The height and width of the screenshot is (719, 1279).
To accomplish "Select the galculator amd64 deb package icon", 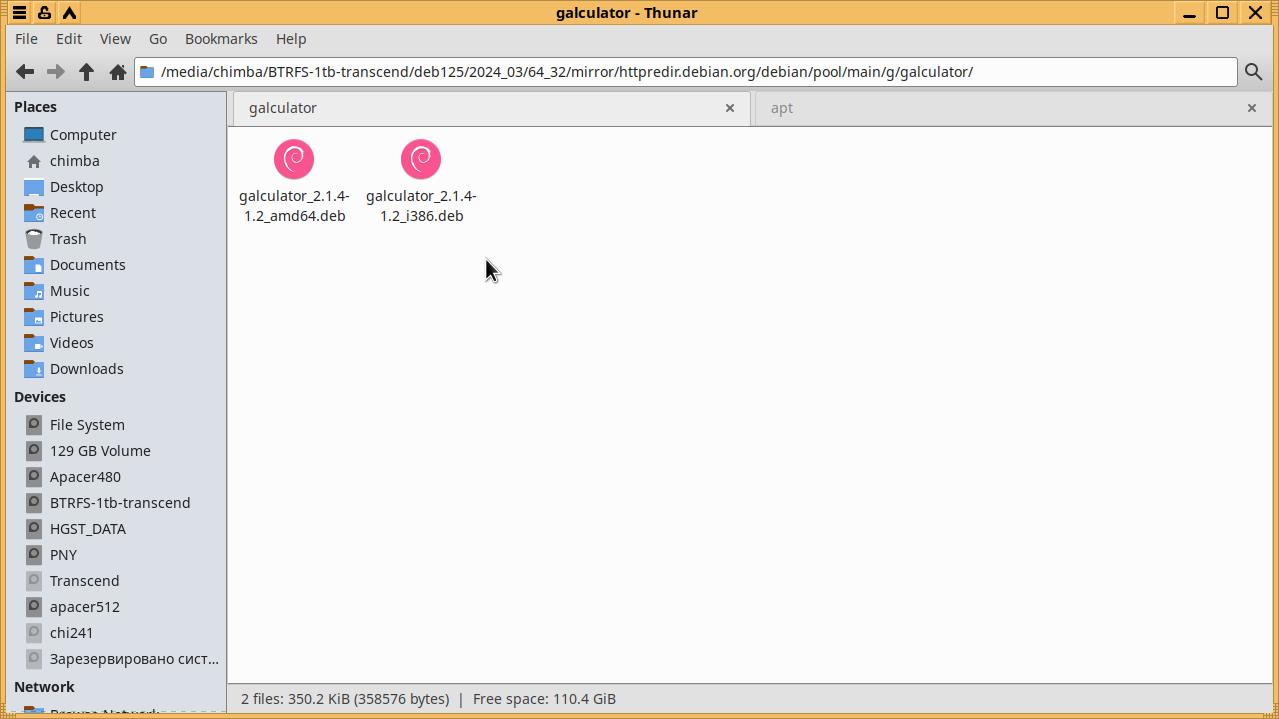I will pyautogui.click(x=294, y=159).
